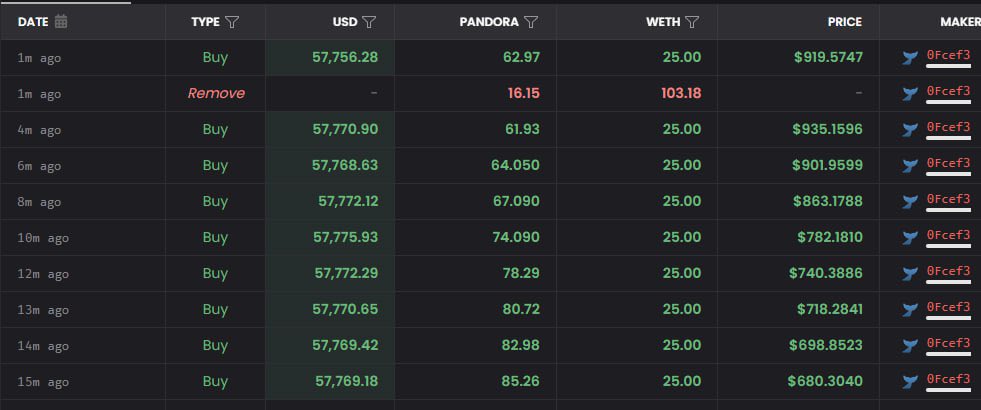Select USD value 57,772.29

pyautogui.click(x=346, y=274)
